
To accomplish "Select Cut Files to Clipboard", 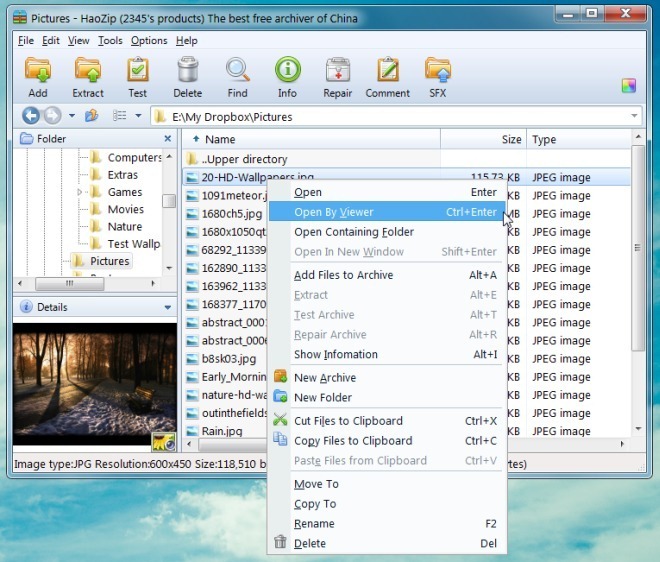I will (x=348, y=421).
